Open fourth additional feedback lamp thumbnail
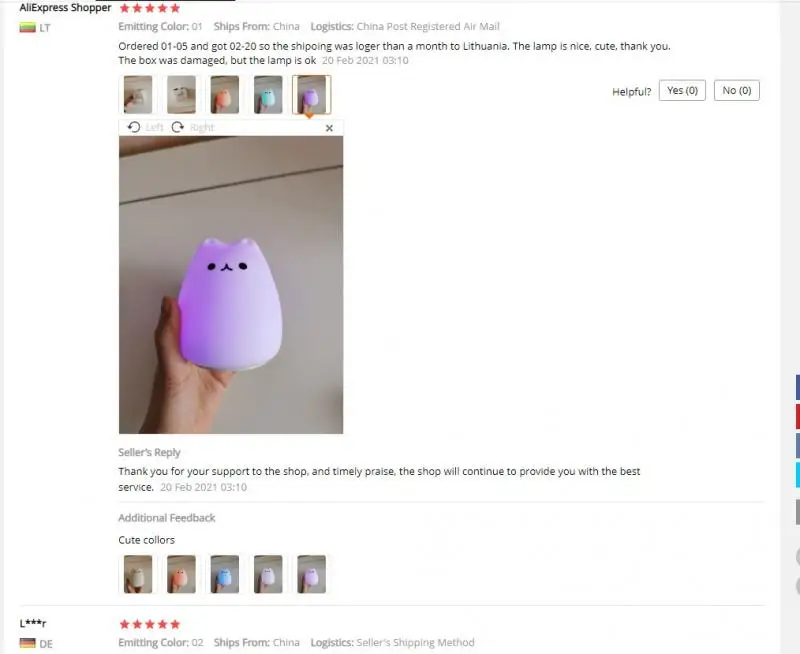This screenshot has height=654, width=800. click(268, 574)
